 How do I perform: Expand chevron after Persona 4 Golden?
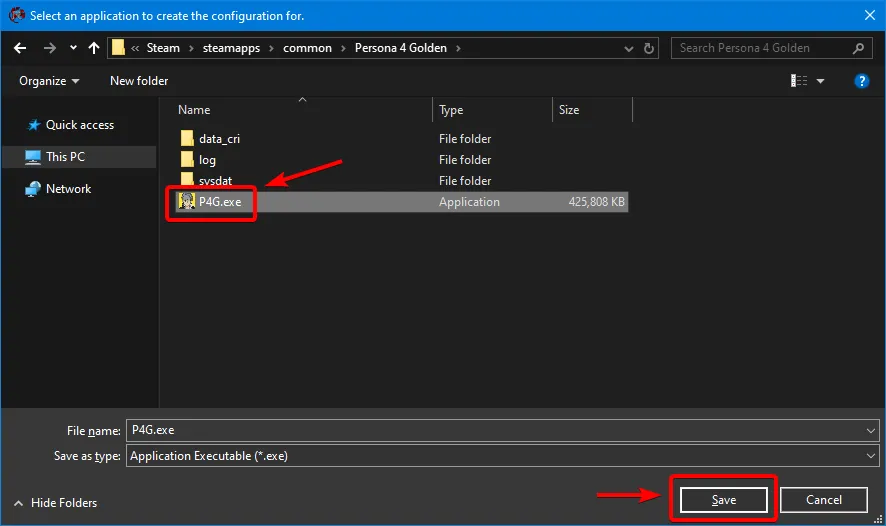[458, 49]
